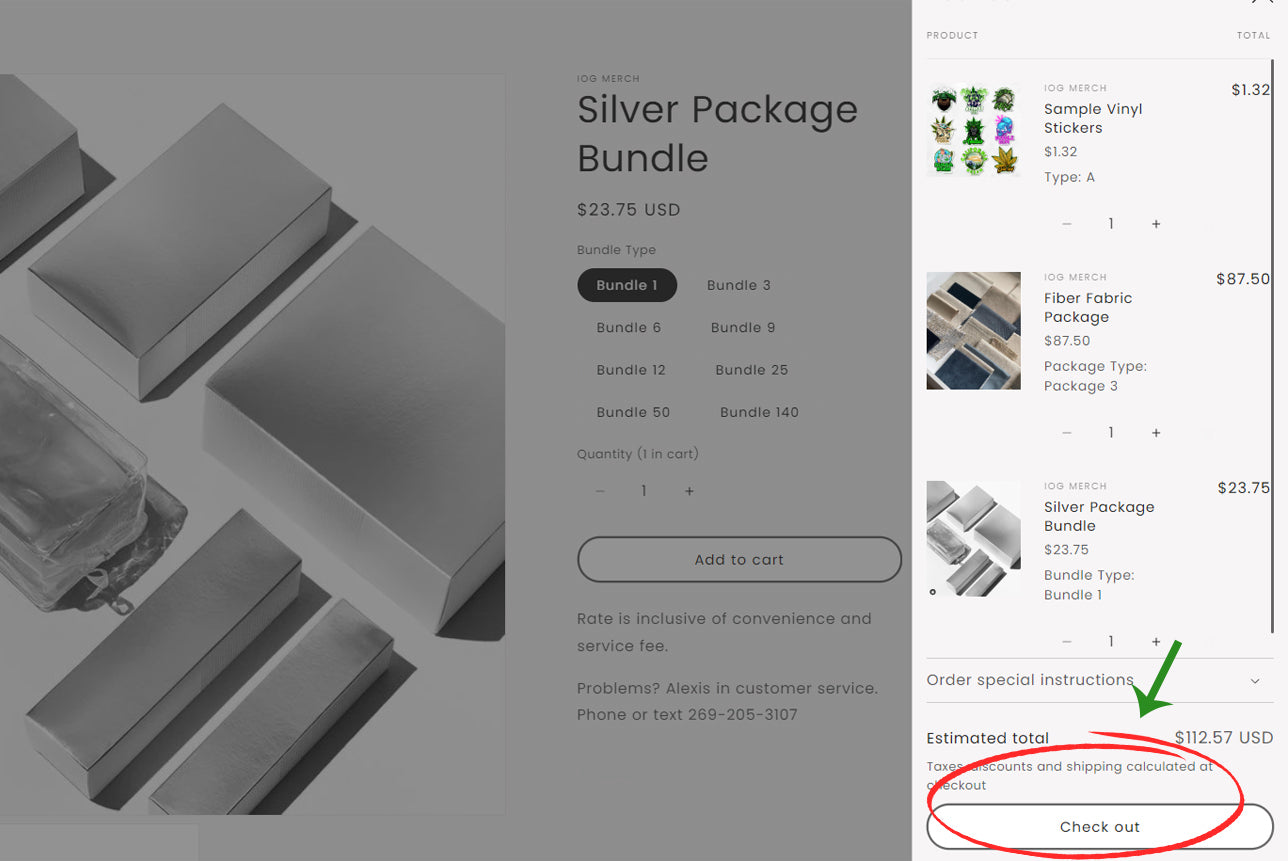Choose the Bundle 140 option

point(759,412)
